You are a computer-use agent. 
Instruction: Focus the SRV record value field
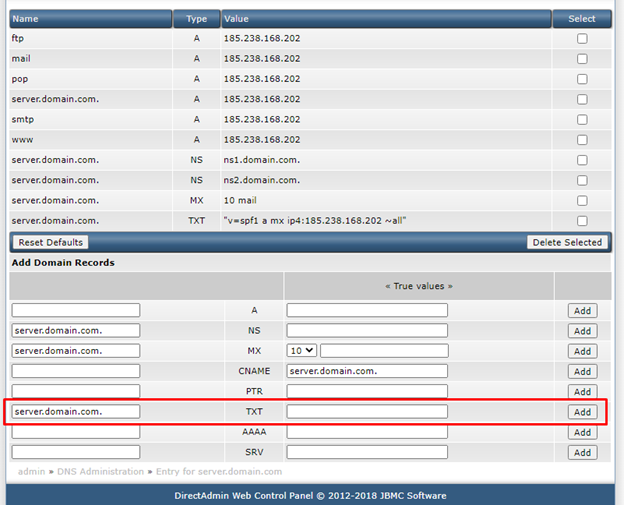click(x=367, y=452)
